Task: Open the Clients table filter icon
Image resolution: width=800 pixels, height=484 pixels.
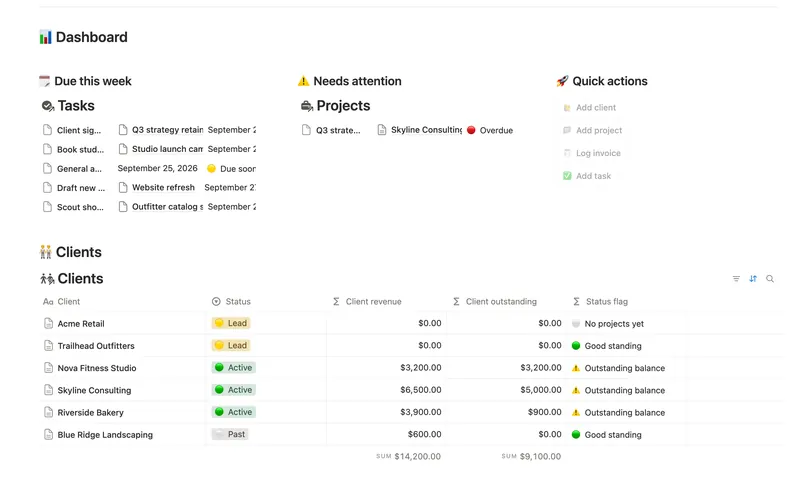Action: [x=736, y=278]
